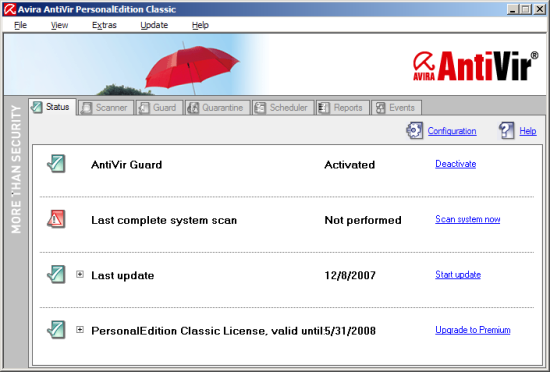Click the Last complete system scan label
This screenshot has width=550, height=372.
click(164, 220)
